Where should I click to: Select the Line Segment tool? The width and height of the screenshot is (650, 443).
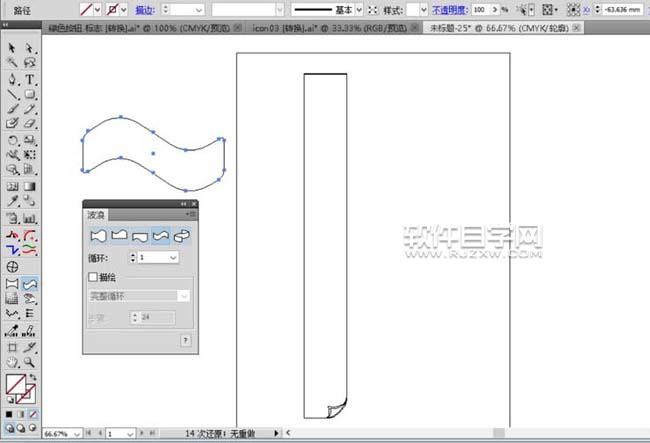12,94
